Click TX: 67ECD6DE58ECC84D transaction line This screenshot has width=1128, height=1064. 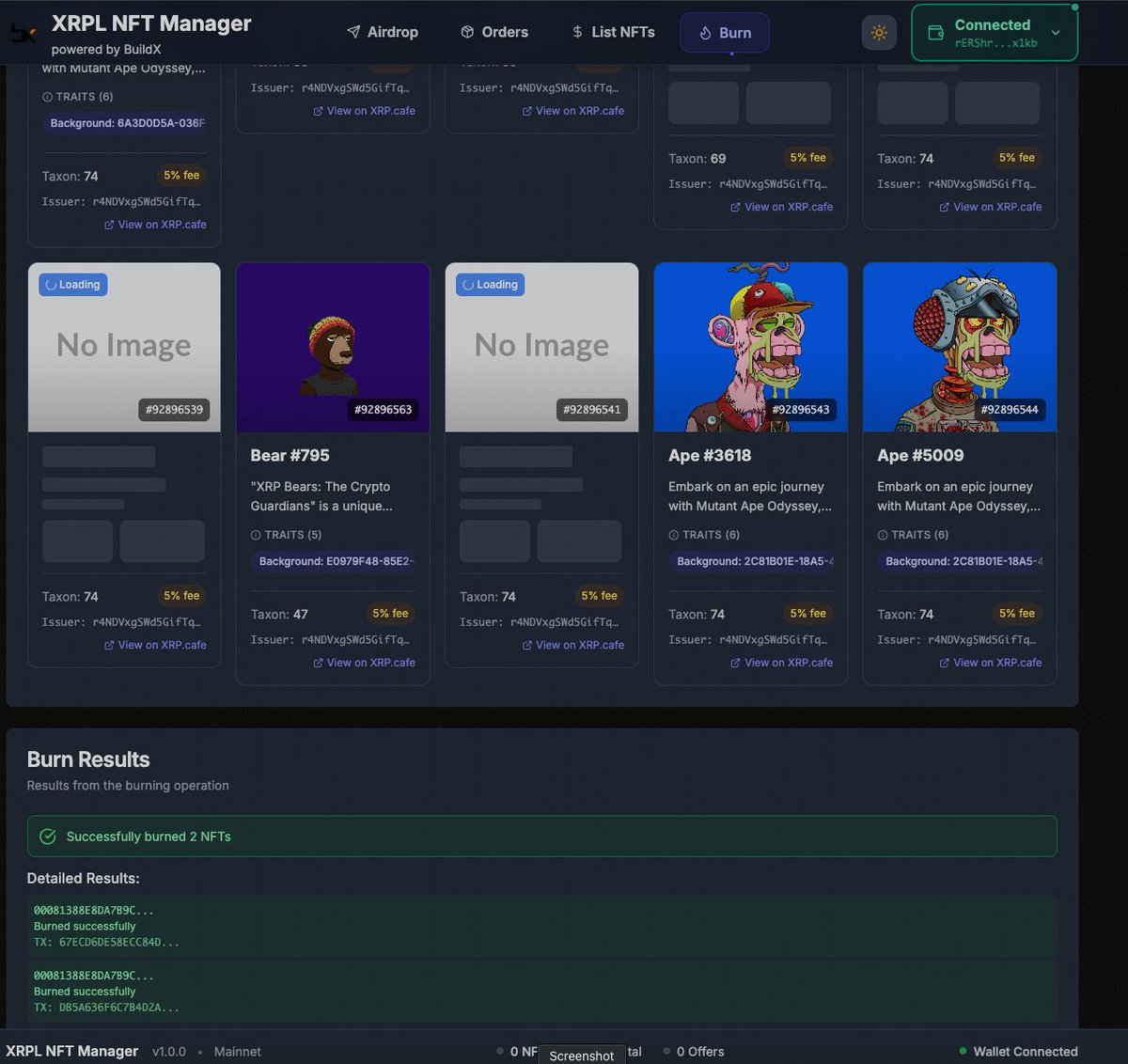pyautogui.click(x=106, y=942)
